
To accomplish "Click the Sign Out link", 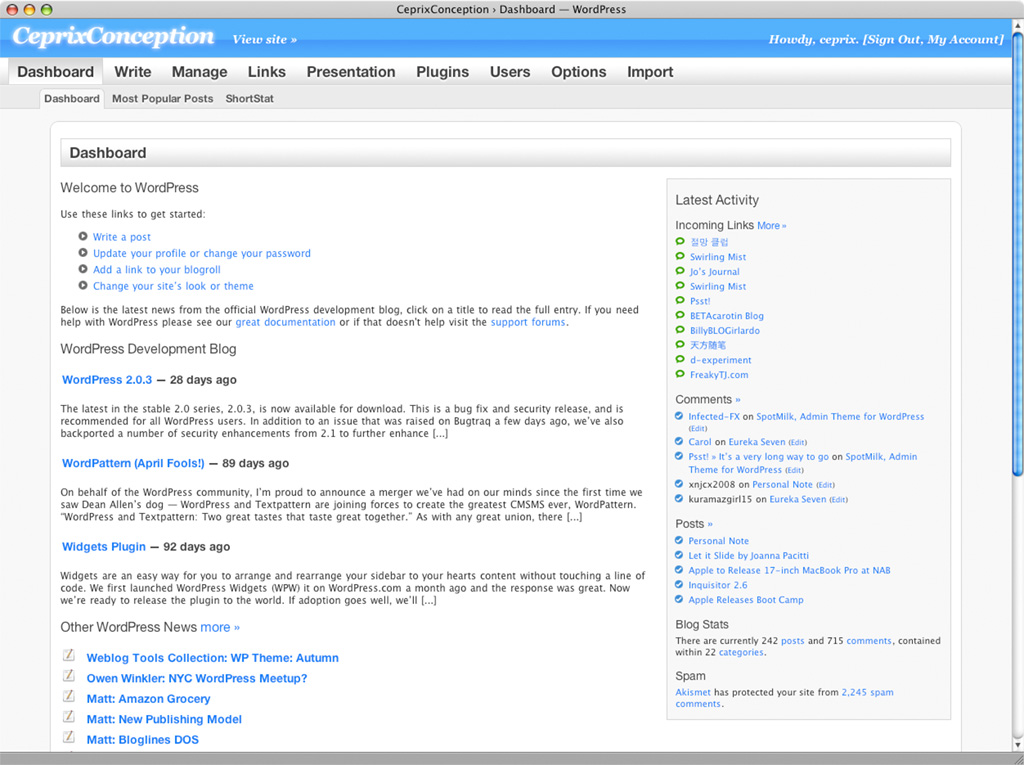I will [894, 39].
